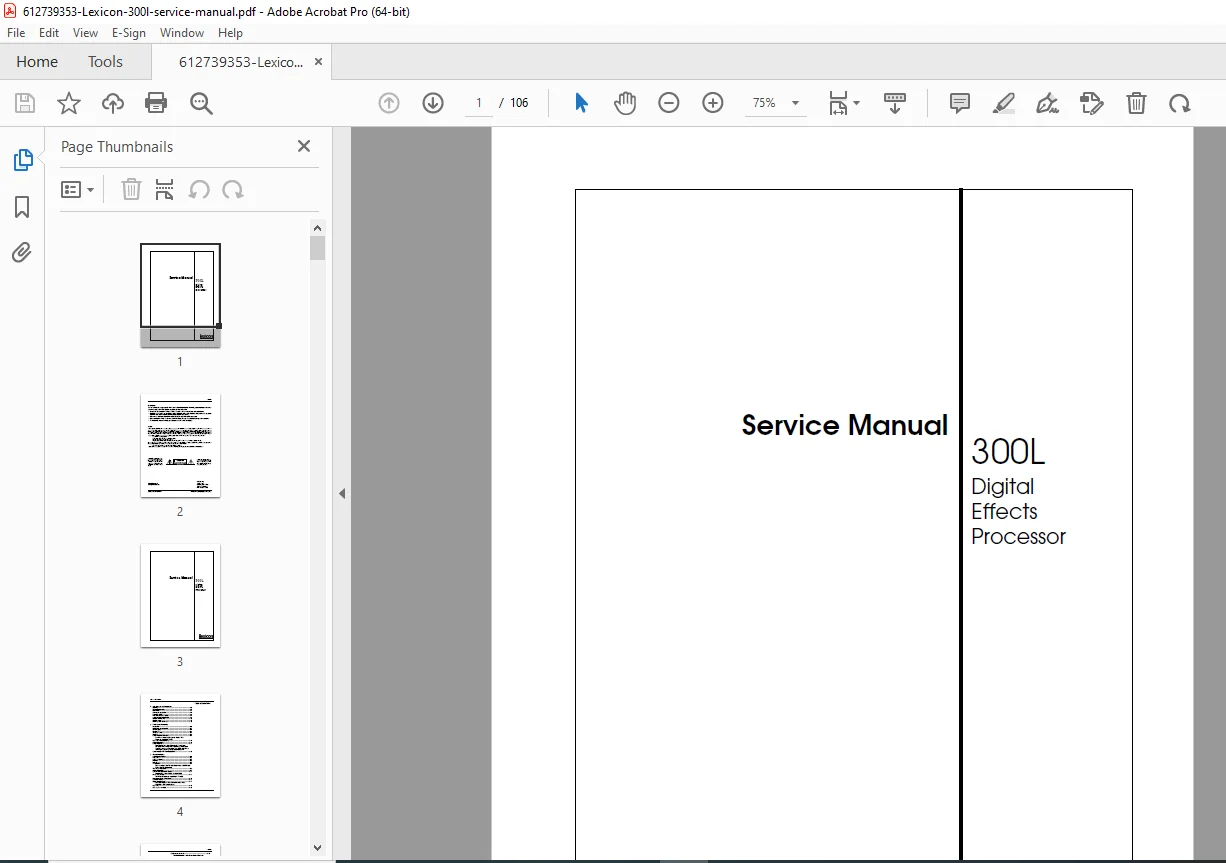The width and height of the screenshot is (1226, 863).
Task: Click the thumbnail scrollbar down arrow
Action: point(318,847)
